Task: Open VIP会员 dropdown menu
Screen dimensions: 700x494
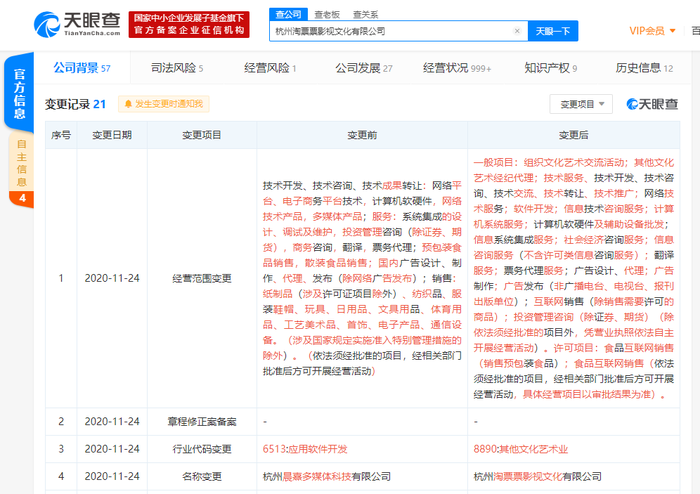Action: (x=652, y=31)
